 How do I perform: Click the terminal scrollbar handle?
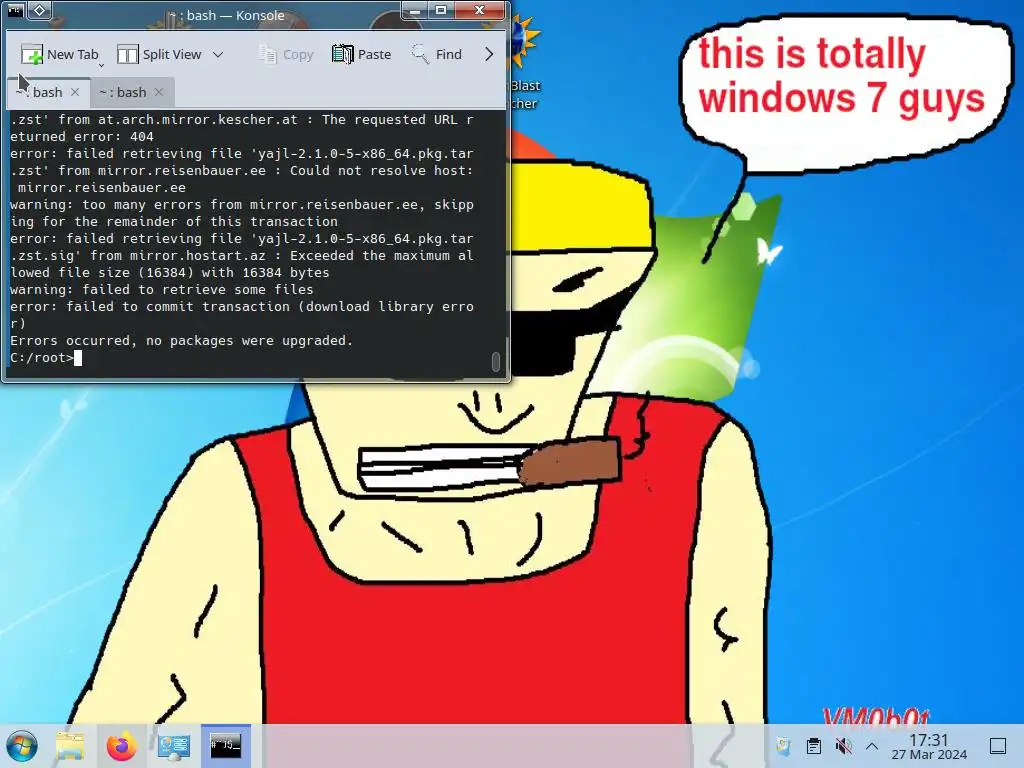tap(496, 361)
